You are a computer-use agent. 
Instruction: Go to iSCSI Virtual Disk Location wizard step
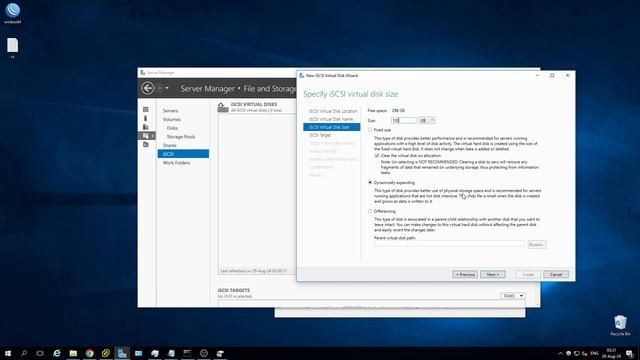click(x=333, y=111)
